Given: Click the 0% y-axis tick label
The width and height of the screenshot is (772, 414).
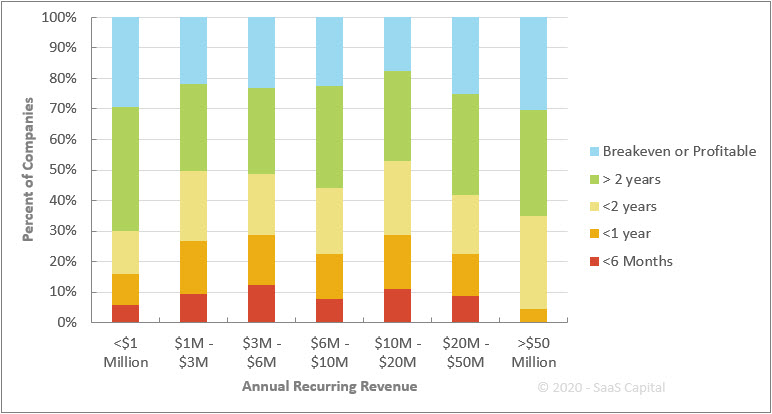Looking at the screenshot, I should pos(67,322).
